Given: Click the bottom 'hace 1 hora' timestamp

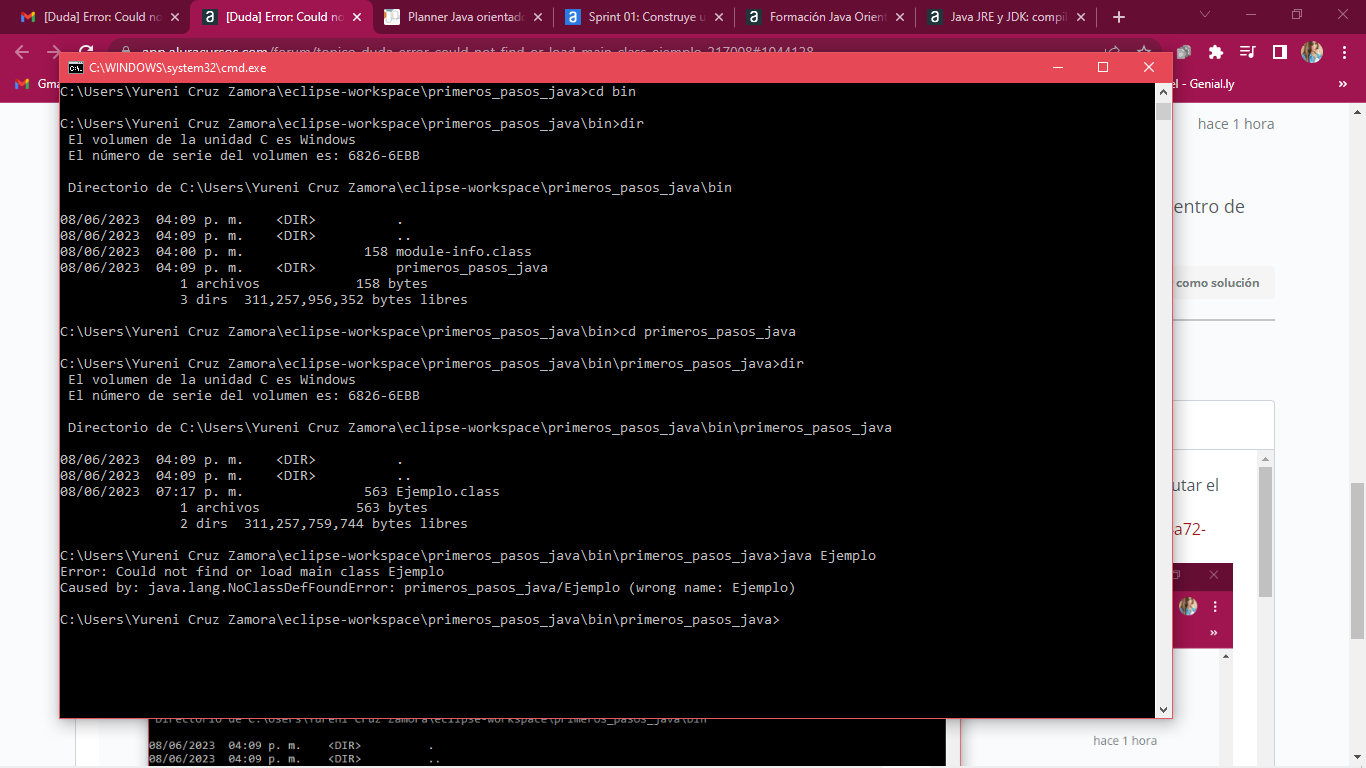Looking at the screenshot, I should tap(1125, 741).
